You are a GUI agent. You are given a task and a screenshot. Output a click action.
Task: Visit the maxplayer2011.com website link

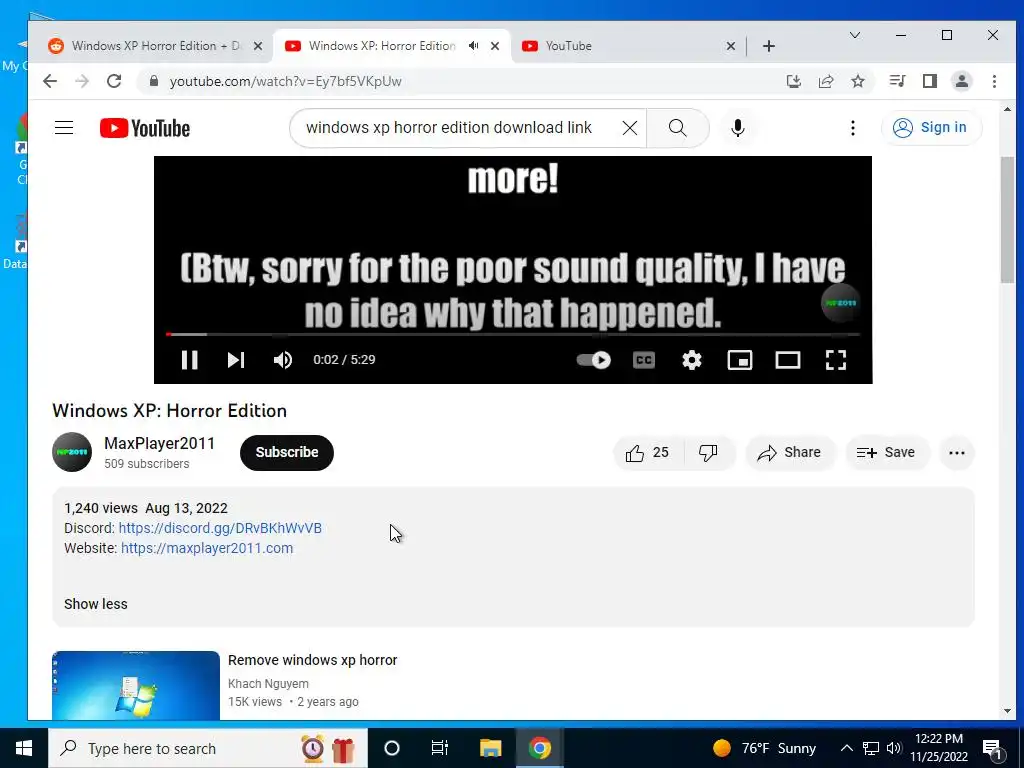[207, 548]
